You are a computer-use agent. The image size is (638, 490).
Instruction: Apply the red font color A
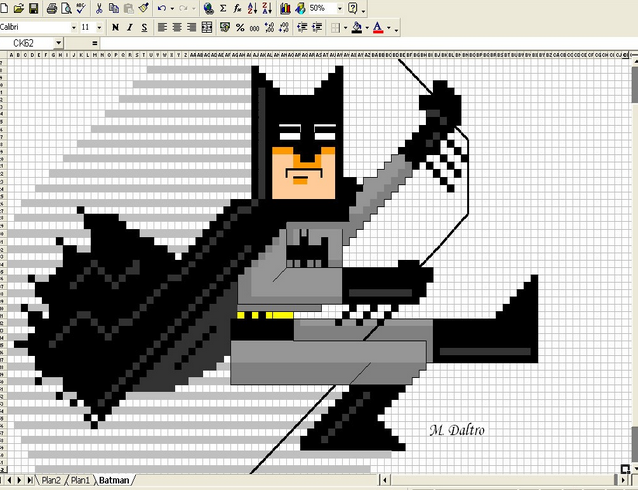tap(378, 27)
